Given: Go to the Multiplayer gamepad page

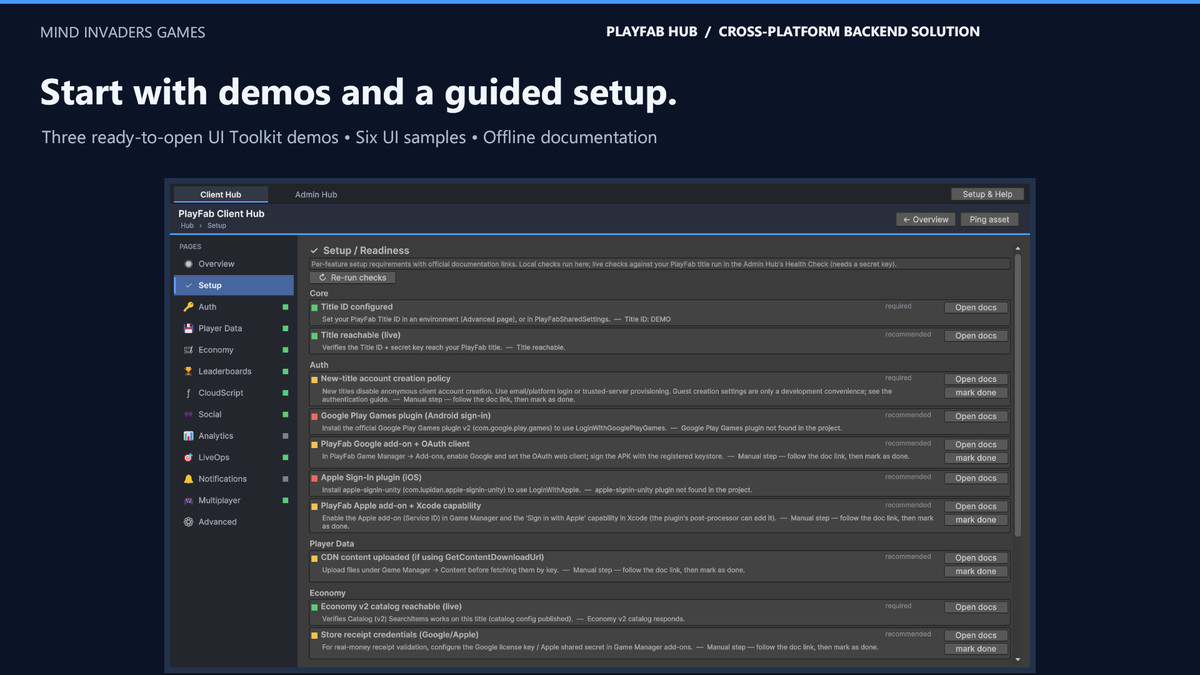Looking at the screenshot, I should (x=234, y=500).
